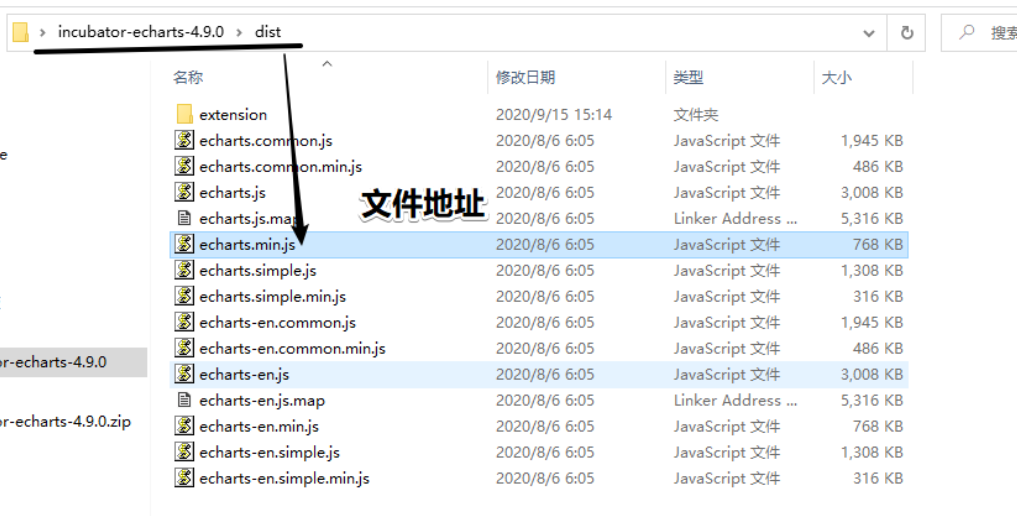Click 5,316 KB size of echarts-en.js.map
1017x516 pixels.
point(872,400)
